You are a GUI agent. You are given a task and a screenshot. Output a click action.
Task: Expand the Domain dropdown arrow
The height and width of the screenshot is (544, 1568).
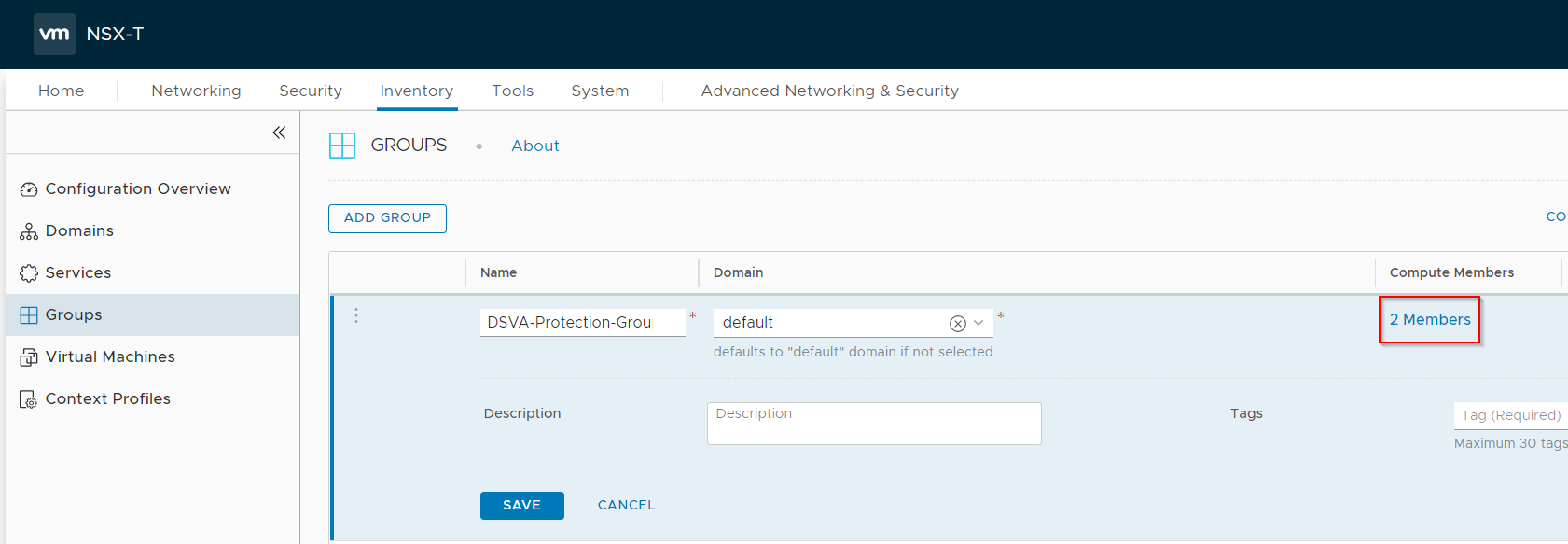coord(978,323)
